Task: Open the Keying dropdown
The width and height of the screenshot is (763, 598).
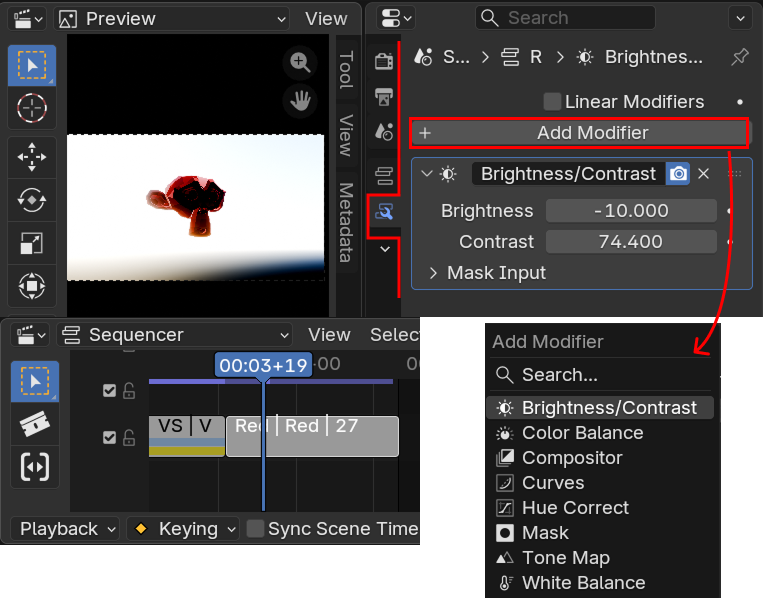Action: click(x=186, y=529)
